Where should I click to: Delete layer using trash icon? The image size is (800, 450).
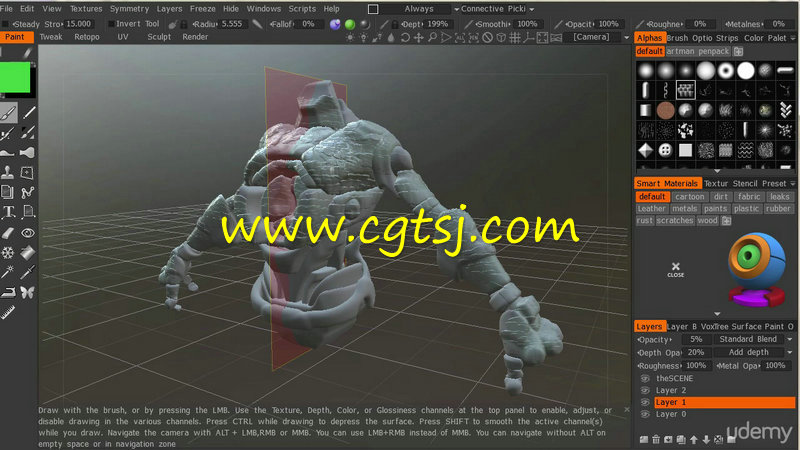pos(656,439)
